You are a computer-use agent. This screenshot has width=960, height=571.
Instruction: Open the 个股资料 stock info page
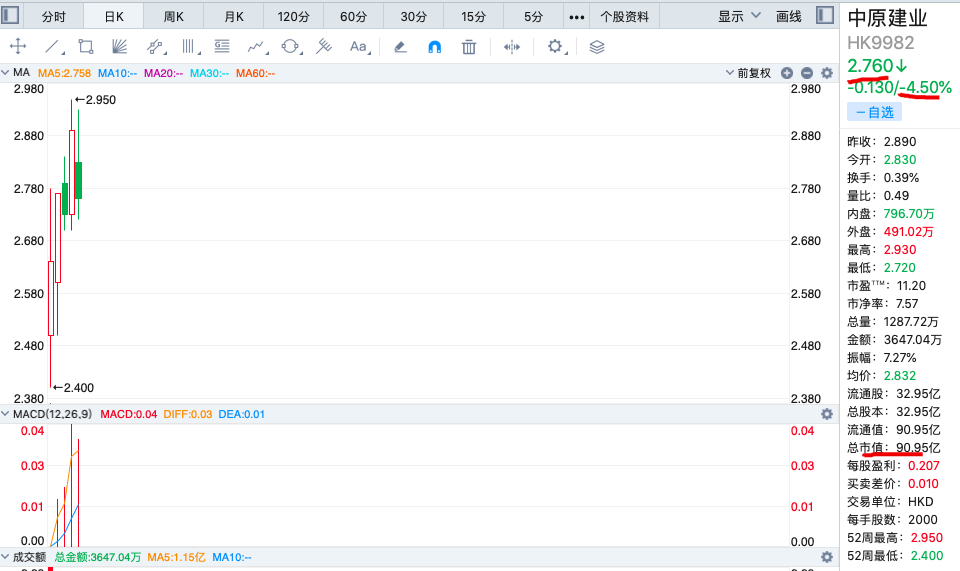(x=624, y=16)
